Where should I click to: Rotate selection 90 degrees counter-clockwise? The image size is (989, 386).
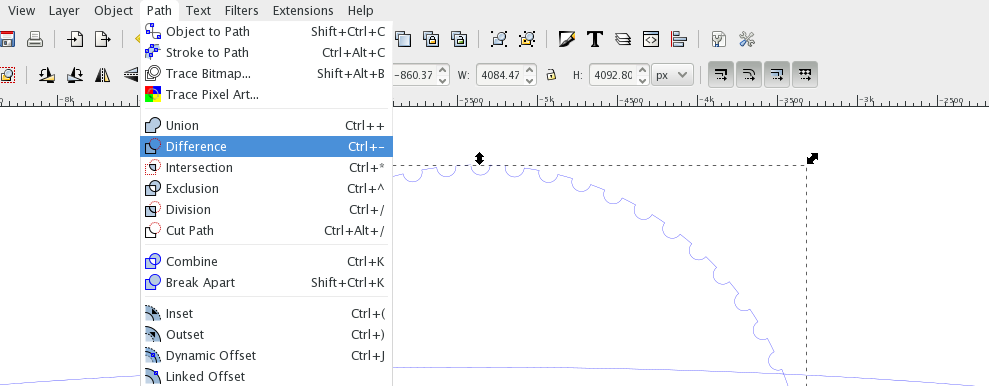click(x=46, y=75)
